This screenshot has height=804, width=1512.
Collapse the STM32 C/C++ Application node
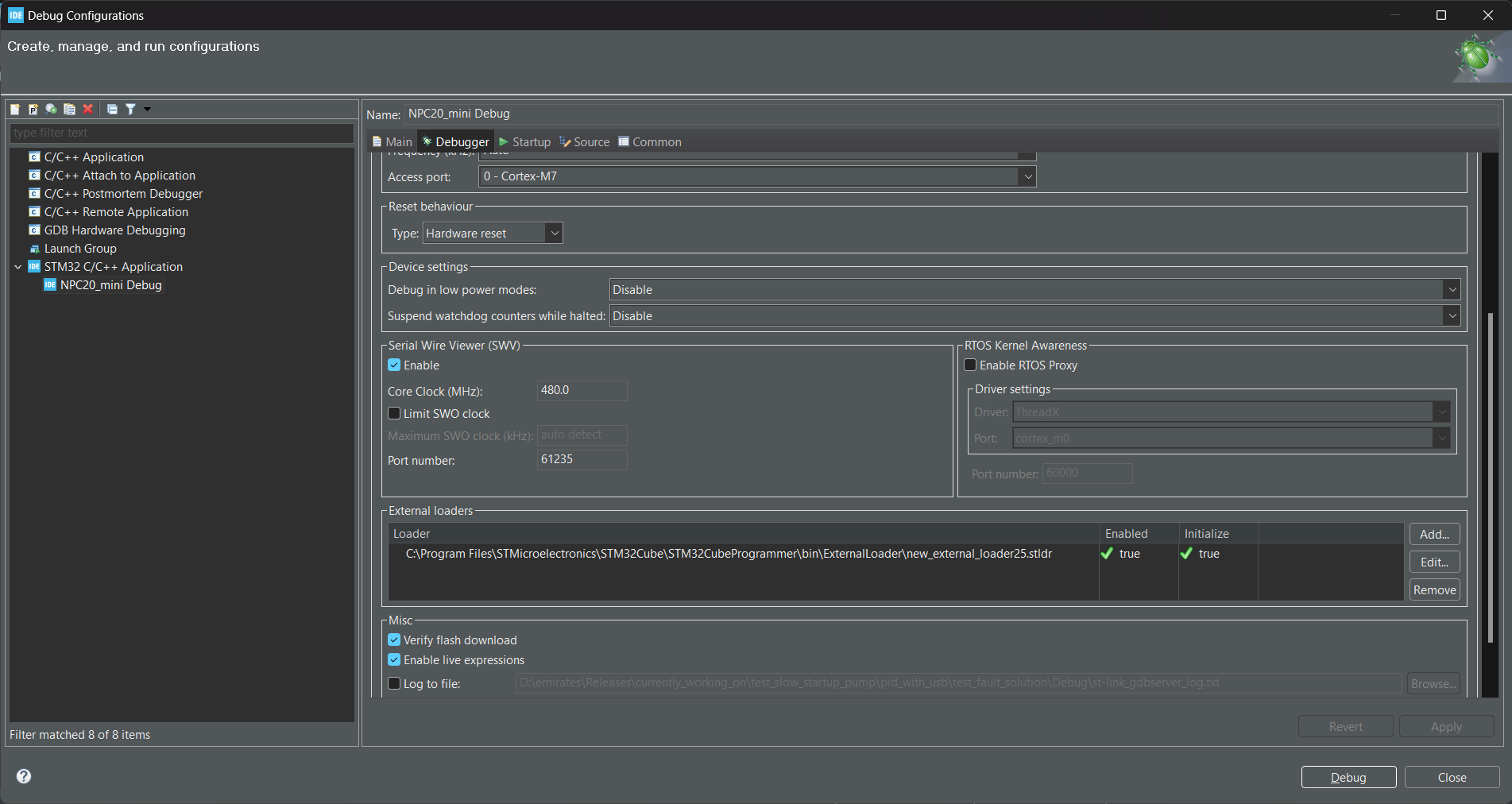18,267
